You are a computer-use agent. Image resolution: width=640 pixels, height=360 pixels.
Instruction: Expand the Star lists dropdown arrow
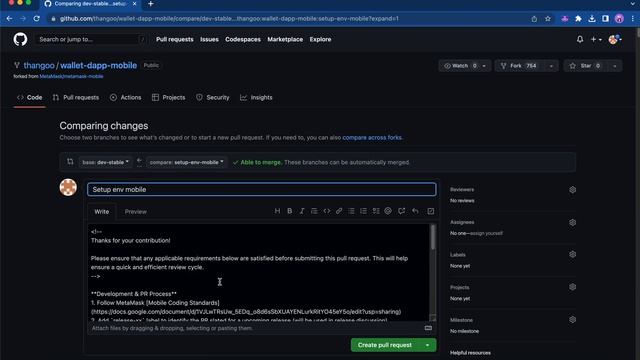(615, 66)
